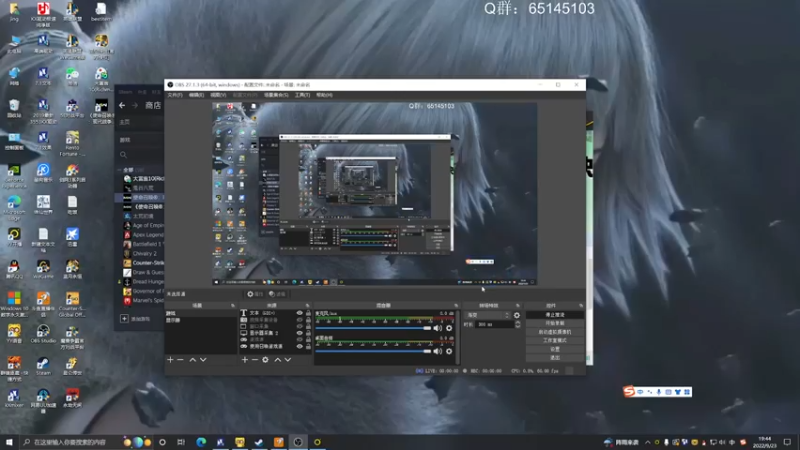800x450 pixels.
Task: Lock the 视频采集设备 source
Action: pos(308,320)
